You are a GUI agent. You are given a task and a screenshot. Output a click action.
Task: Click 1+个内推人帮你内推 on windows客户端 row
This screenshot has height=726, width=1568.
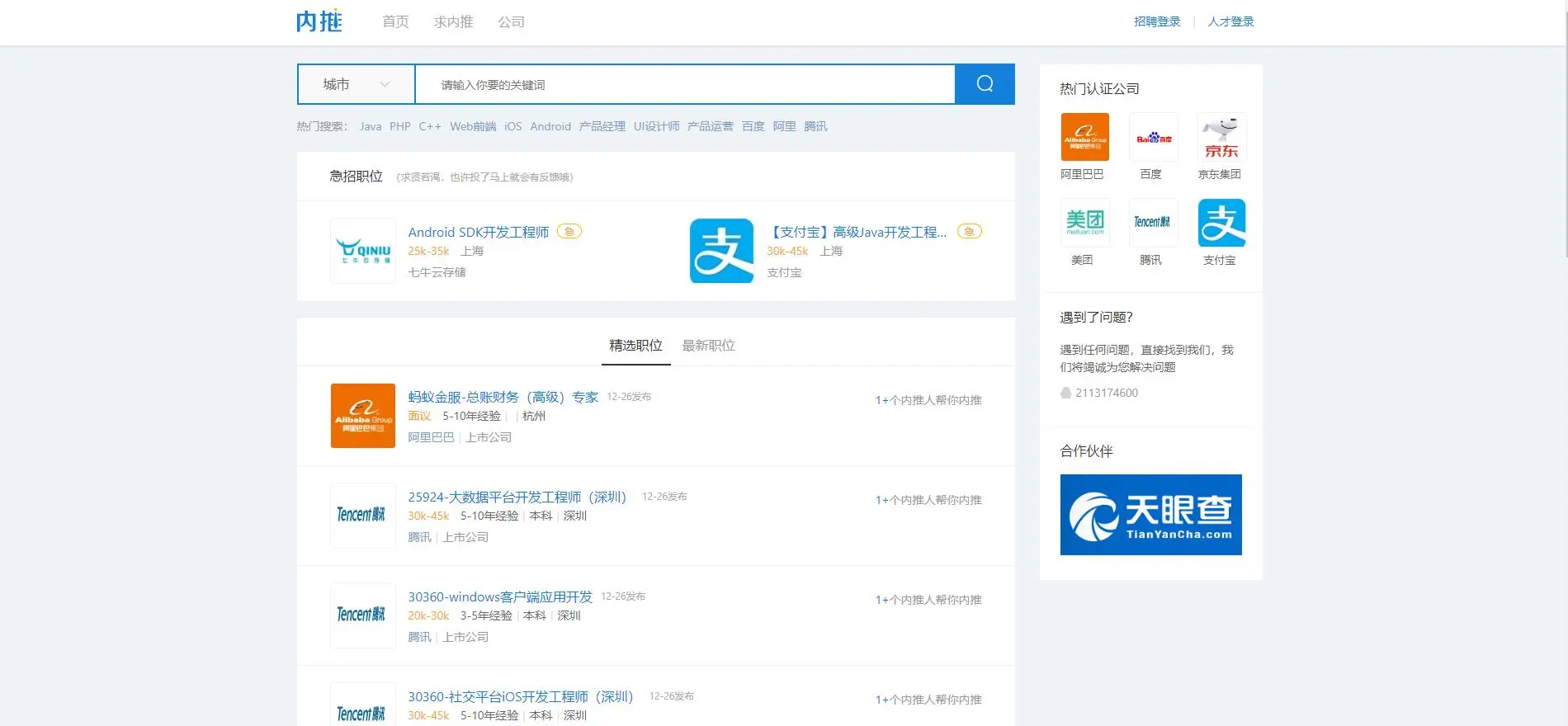[x=928, y=600]
